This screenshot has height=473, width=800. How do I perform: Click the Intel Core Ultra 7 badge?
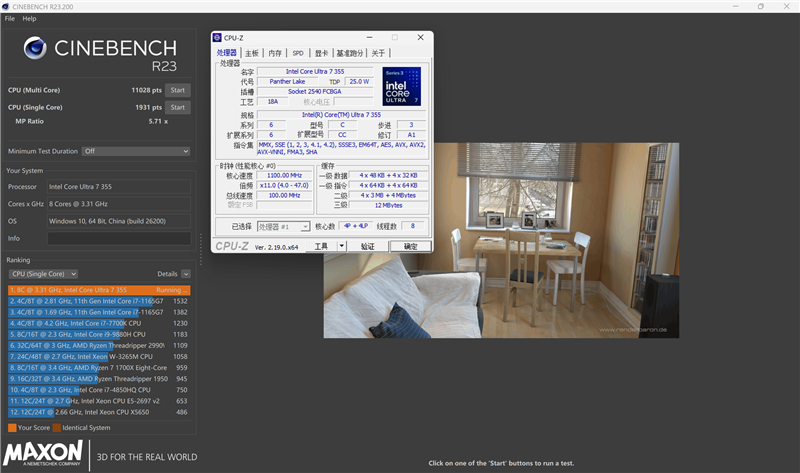(401, 86)
